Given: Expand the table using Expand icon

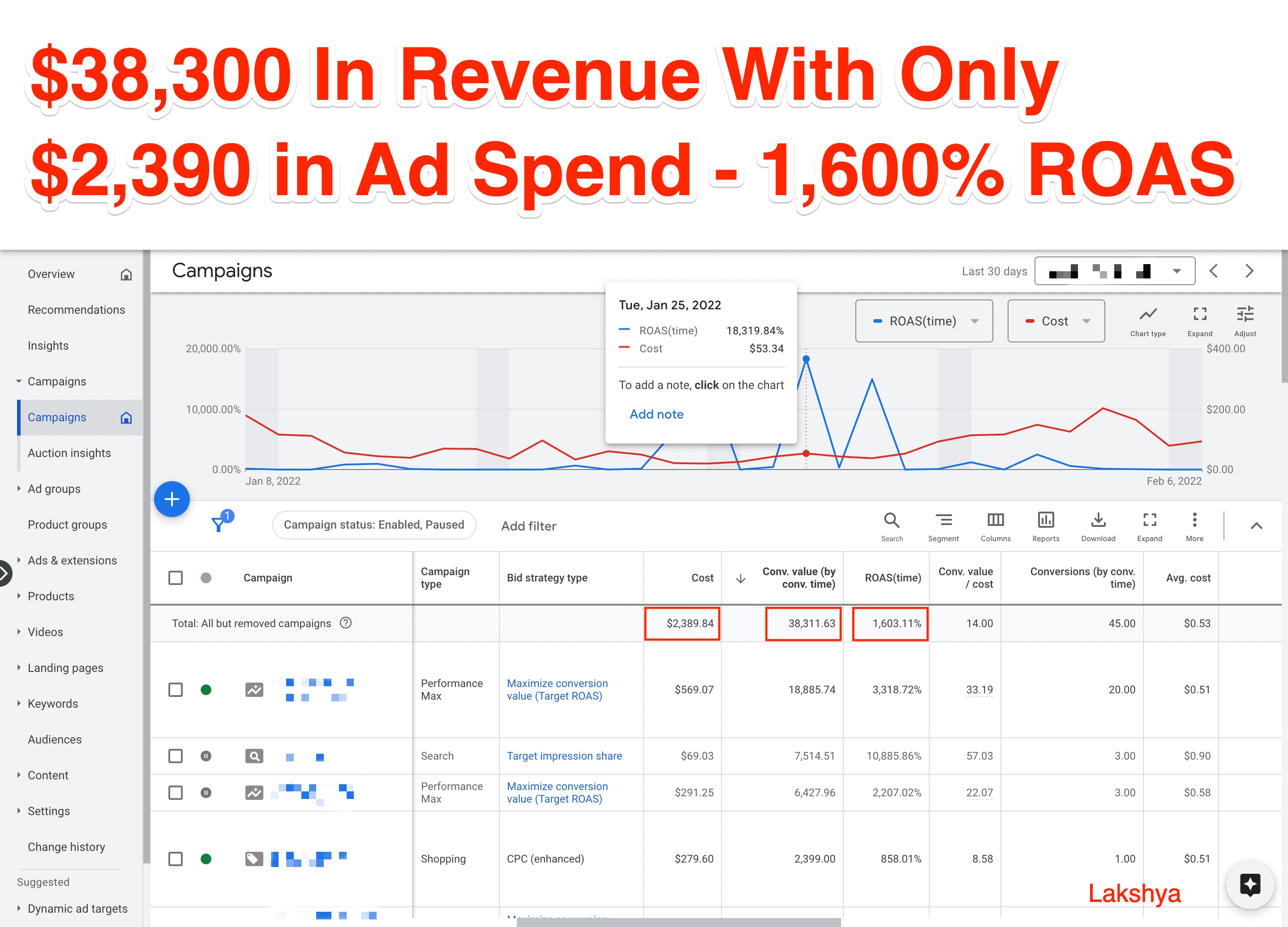Looking at the screenshot, I should click(1150, 526).
